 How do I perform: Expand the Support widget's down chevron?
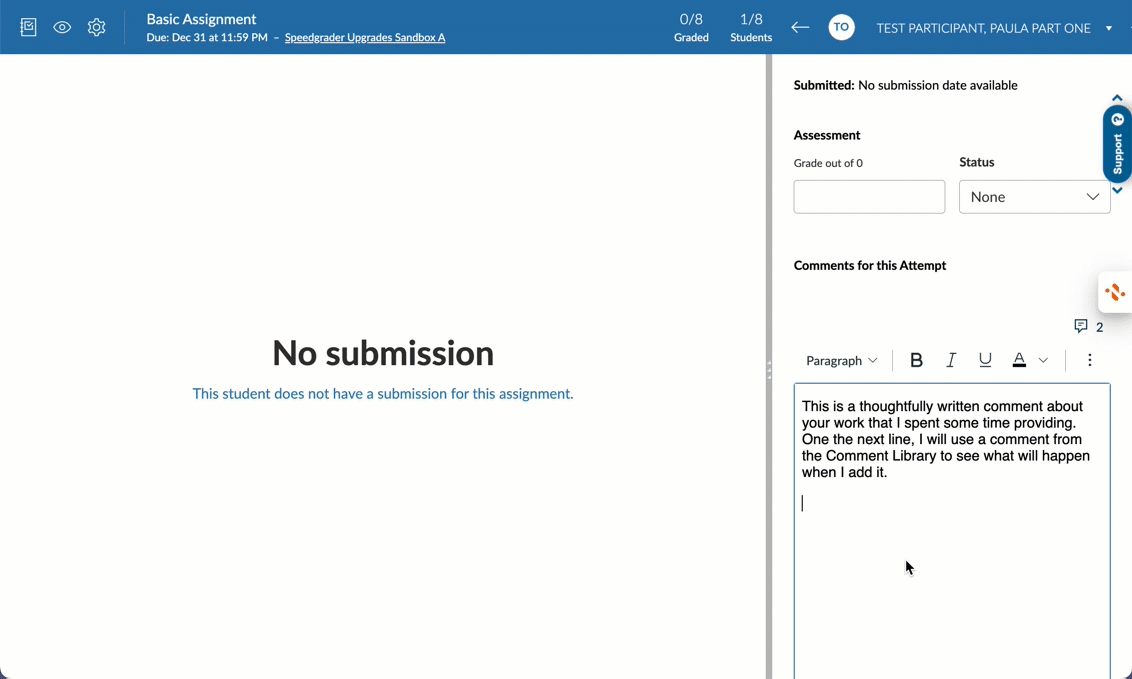[x=1116, y=188]
